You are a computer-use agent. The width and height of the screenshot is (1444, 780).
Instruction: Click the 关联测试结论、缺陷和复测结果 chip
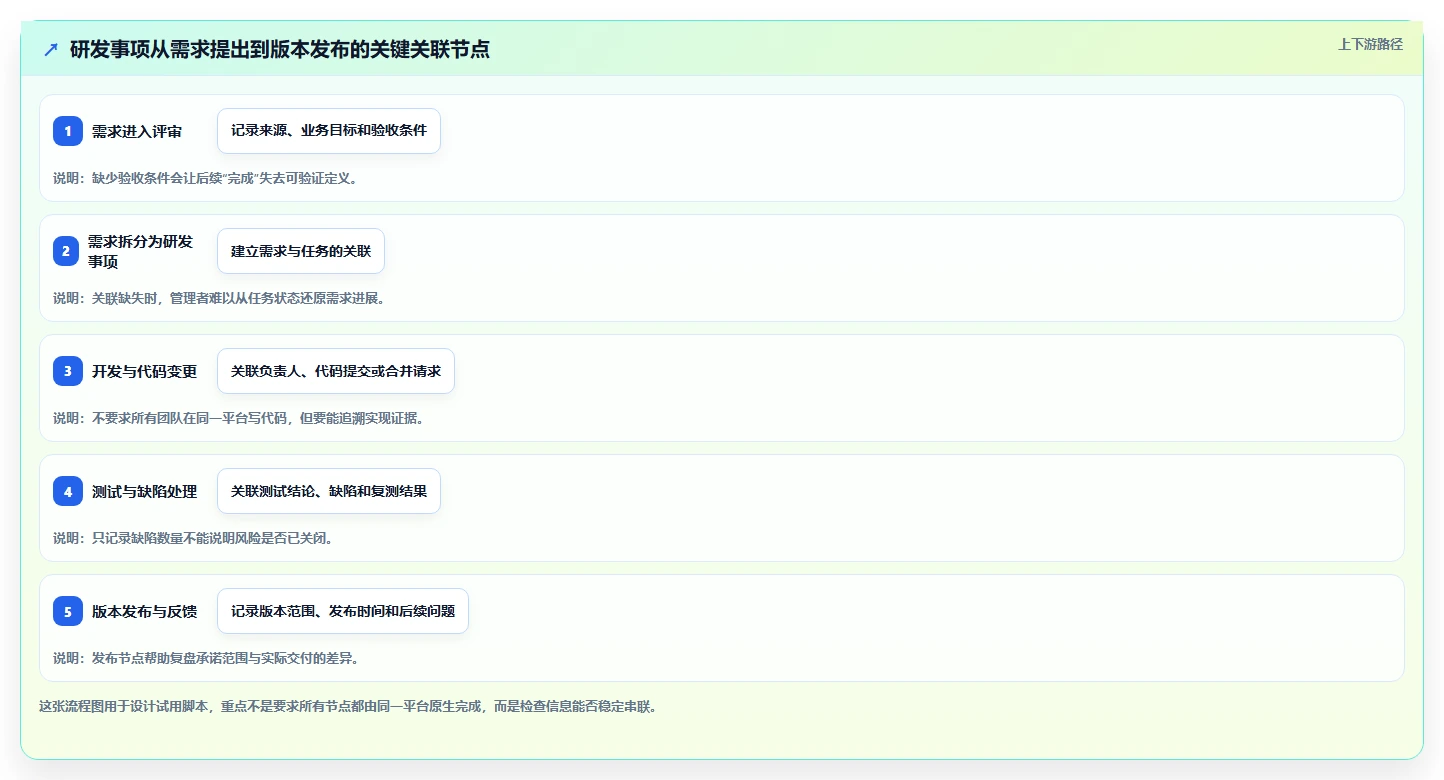coord(329,491)
